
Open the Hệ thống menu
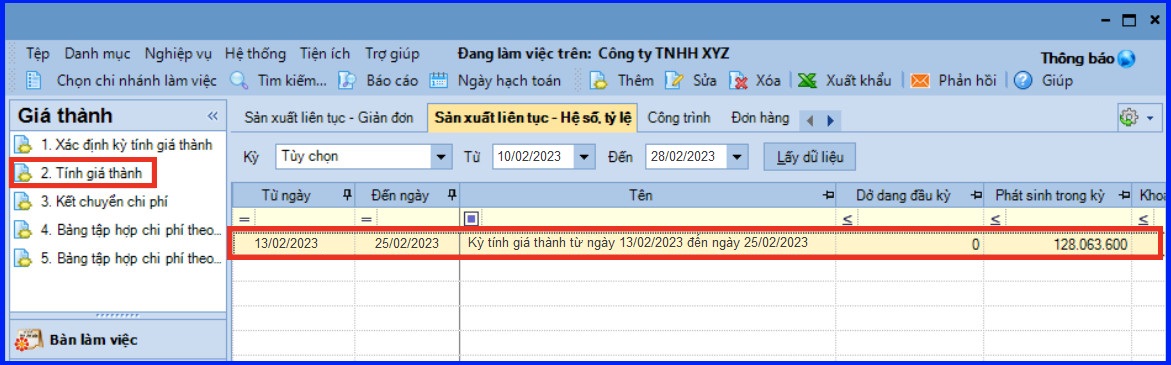point(255,54)
